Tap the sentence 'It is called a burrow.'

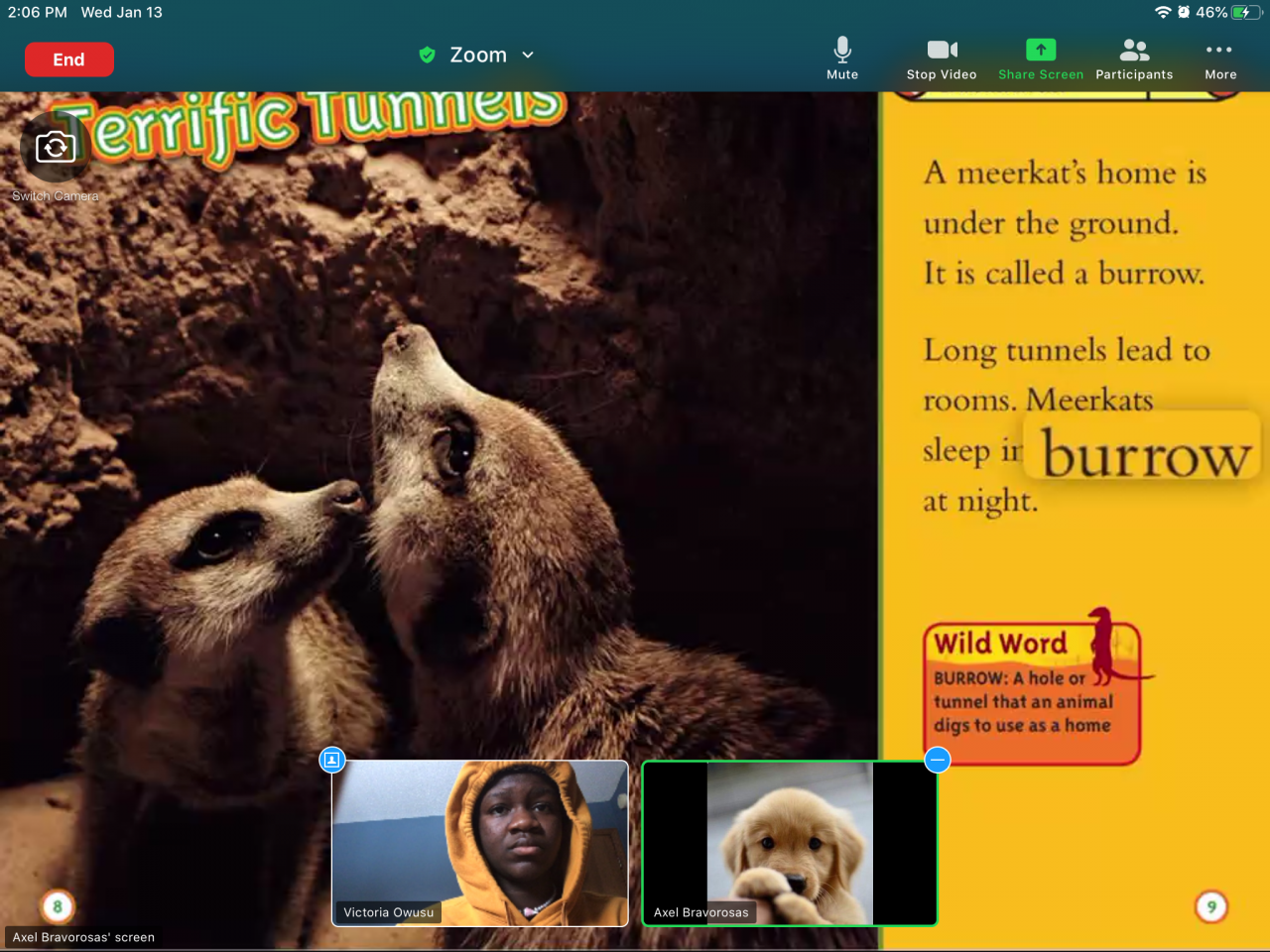[1064, 273]
